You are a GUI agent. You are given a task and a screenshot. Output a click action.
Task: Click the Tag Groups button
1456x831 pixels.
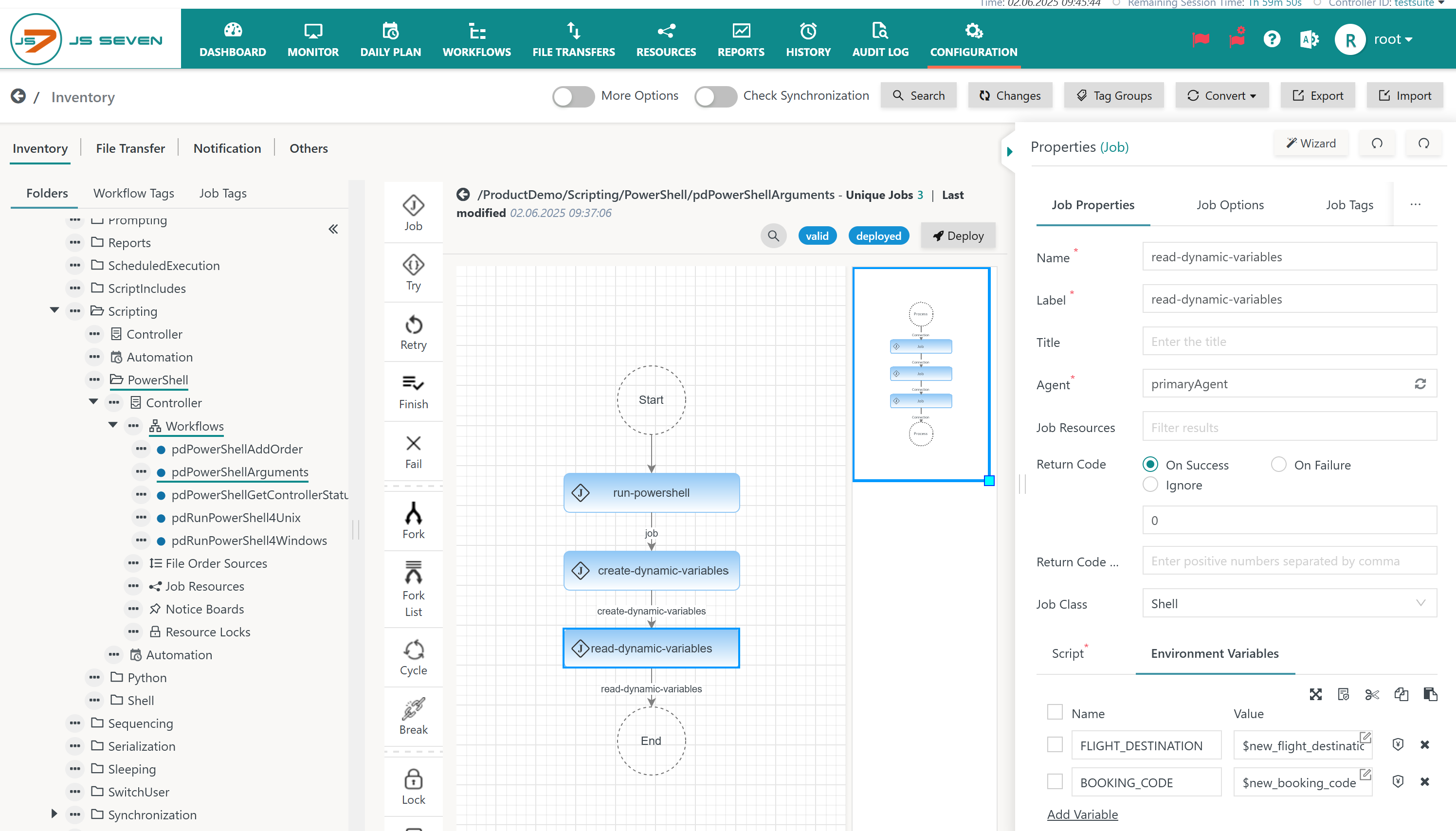(x=1113, y=96)
